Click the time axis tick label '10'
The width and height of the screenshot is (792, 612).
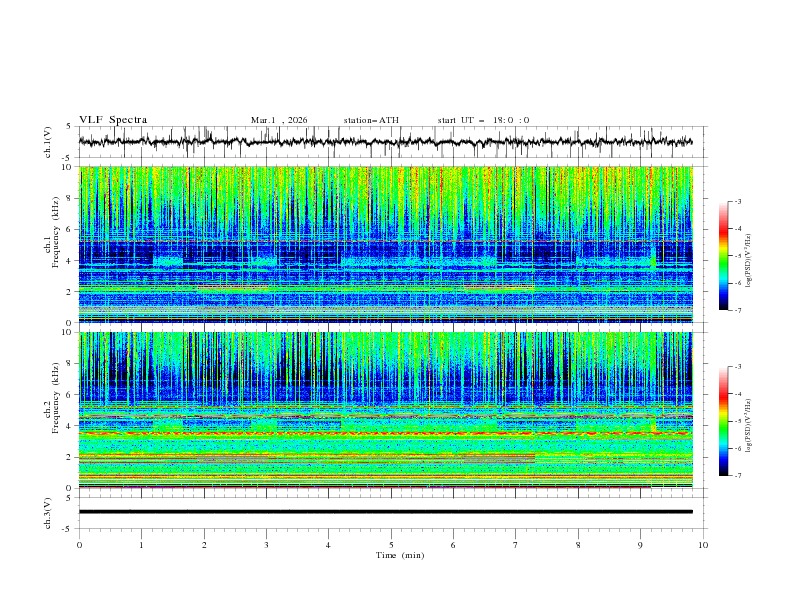tap(703, 545)
